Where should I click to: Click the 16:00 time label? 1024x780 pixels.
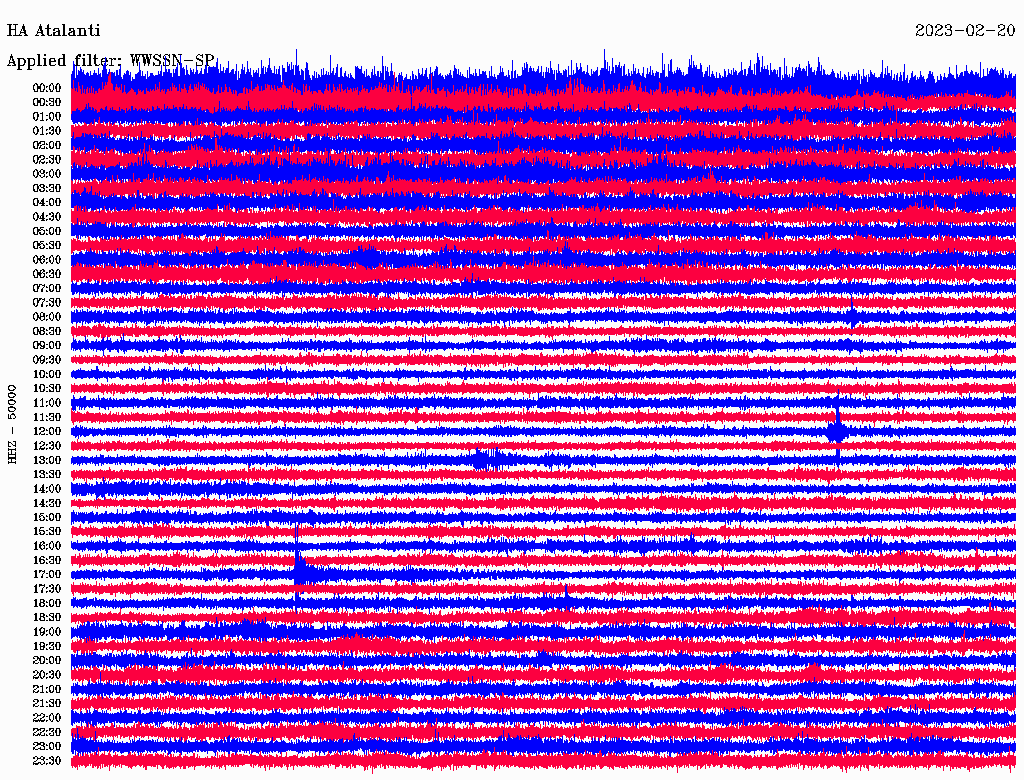47,546
